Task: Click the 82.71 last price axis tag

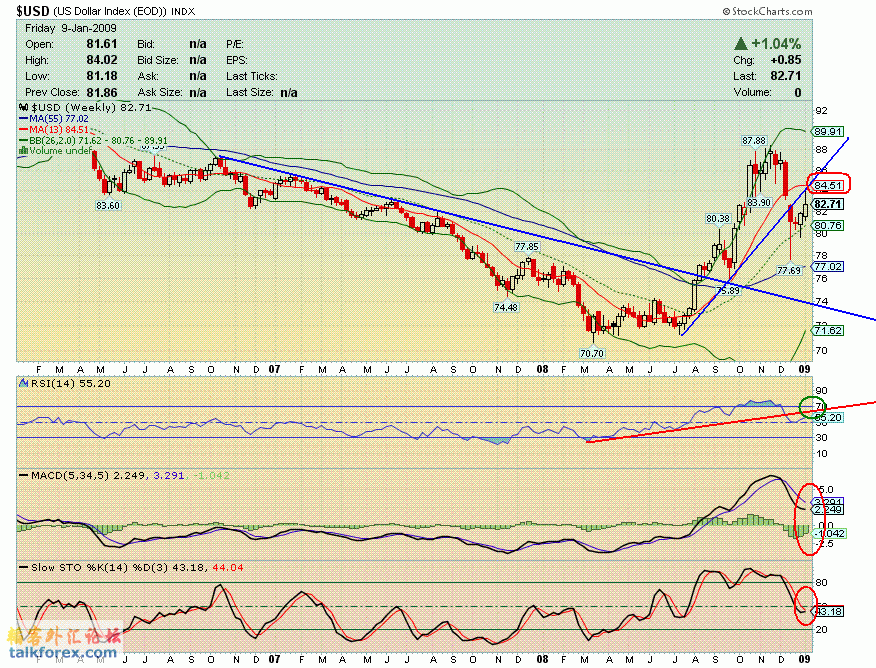Action: point(827,204)
